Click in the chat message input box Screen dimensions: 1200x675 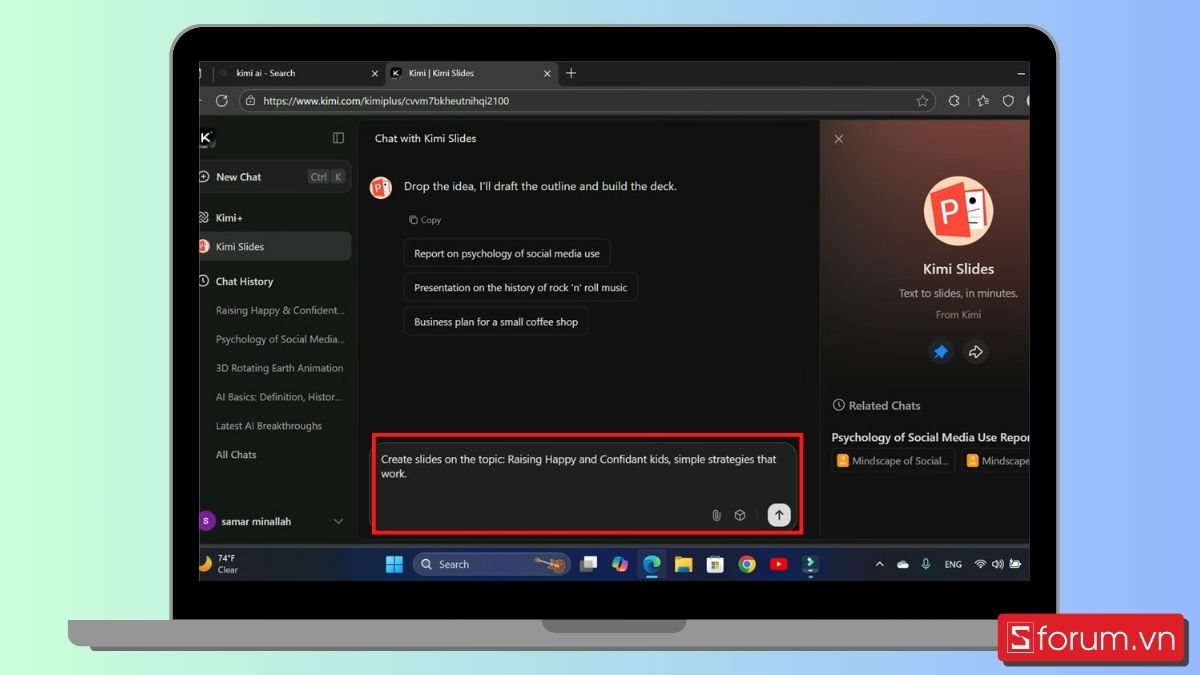click(586, 487)
